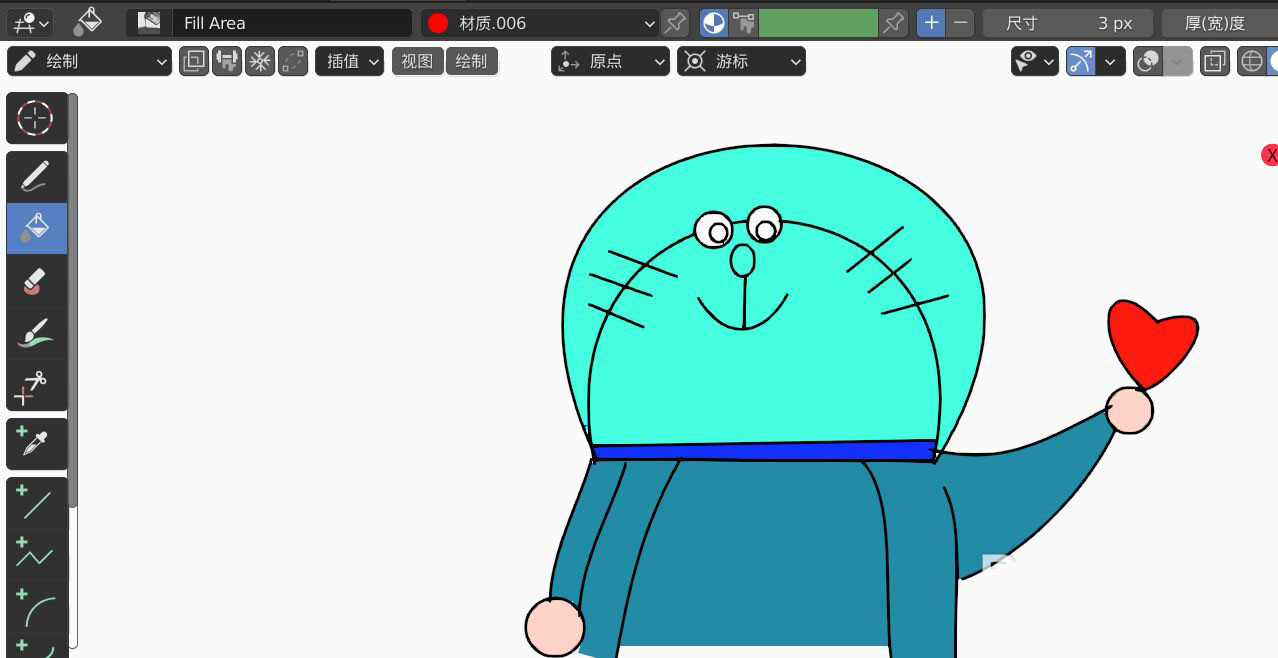The width and height of the screenshot is (1278, 658).
Task: Select the Erase tool
Action: click(x=37, y=281)
